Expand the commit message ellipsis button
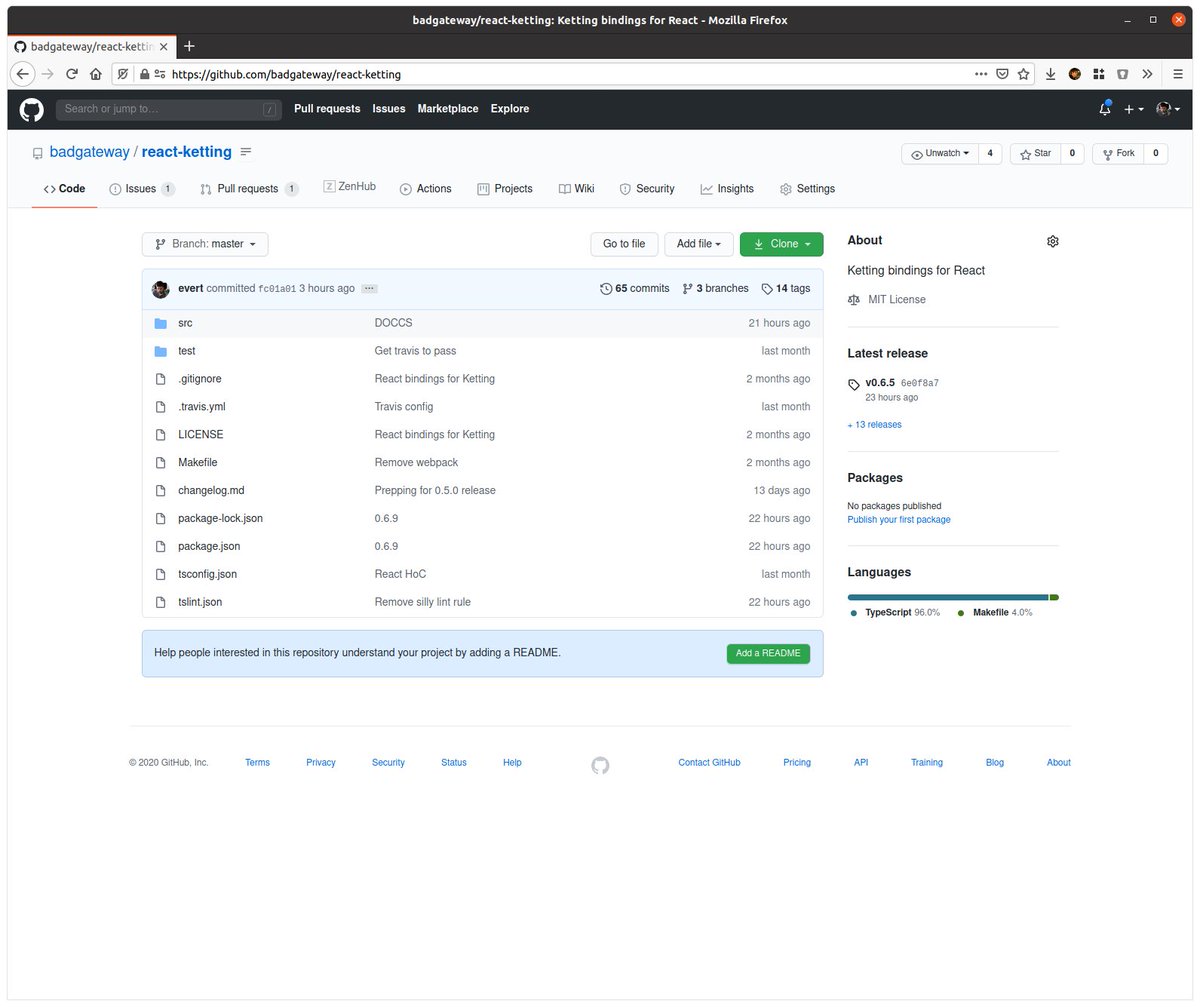Viewport: 1200px width, 1007px height. [x=369, y=288]
